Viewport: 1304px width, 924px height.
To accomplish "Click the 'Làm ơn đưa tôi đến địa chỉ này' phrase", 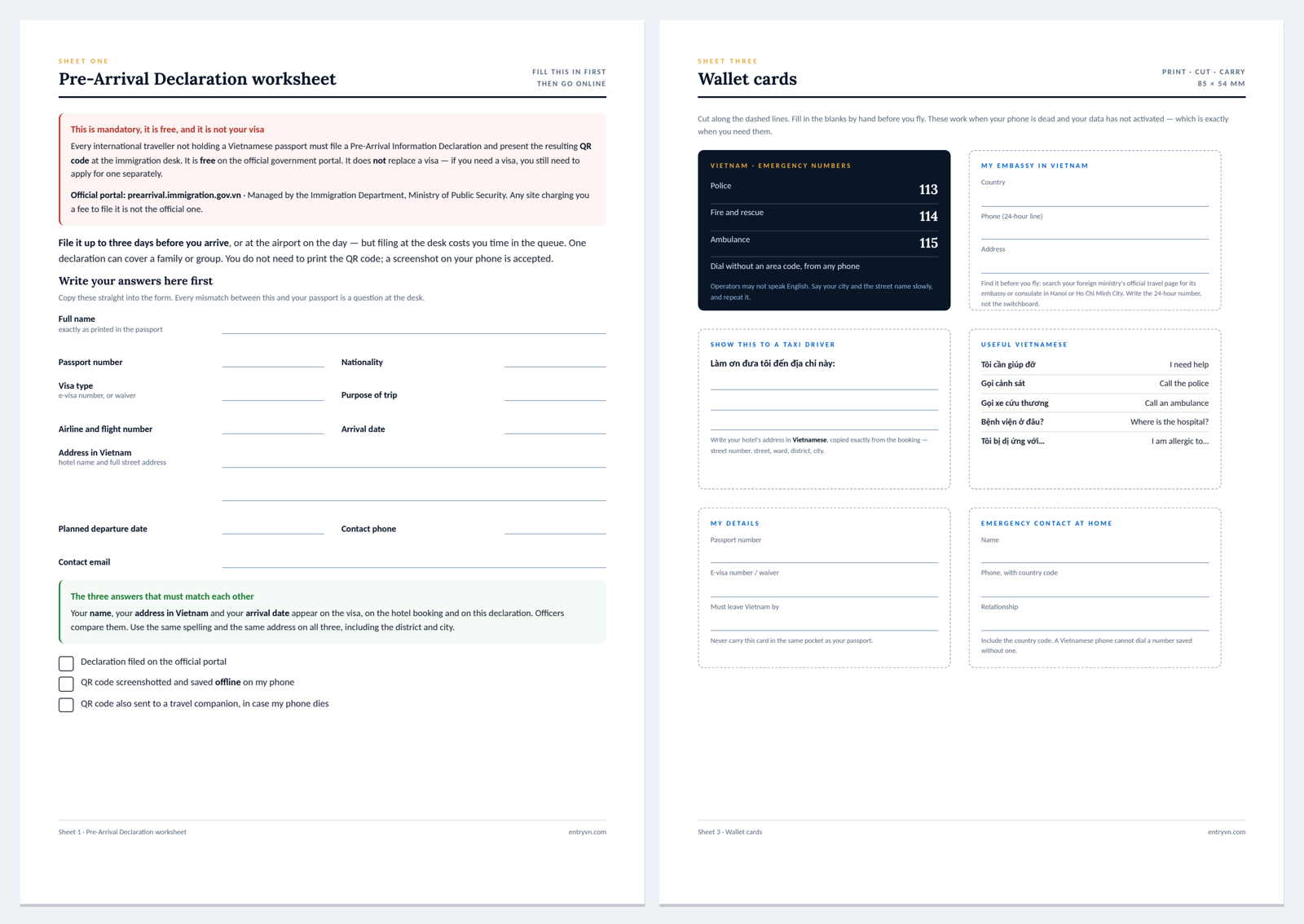I will [x=773, y=363].
